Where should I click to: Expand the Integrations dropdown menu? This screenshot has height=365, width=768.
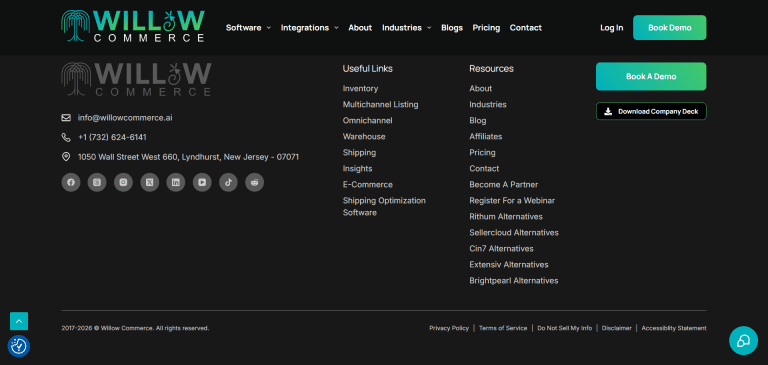point(310,28)
